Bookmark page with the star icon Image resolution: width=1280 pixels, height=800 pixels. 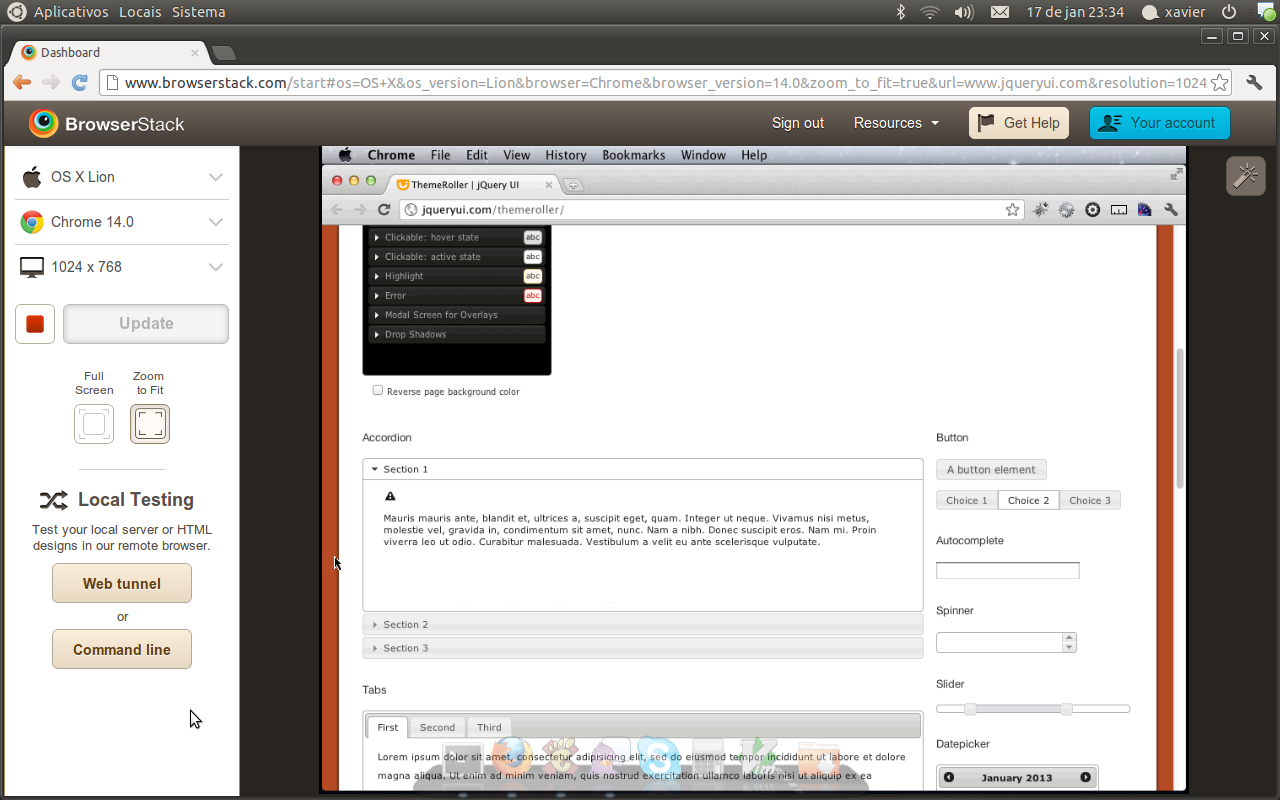point(1220,83)
